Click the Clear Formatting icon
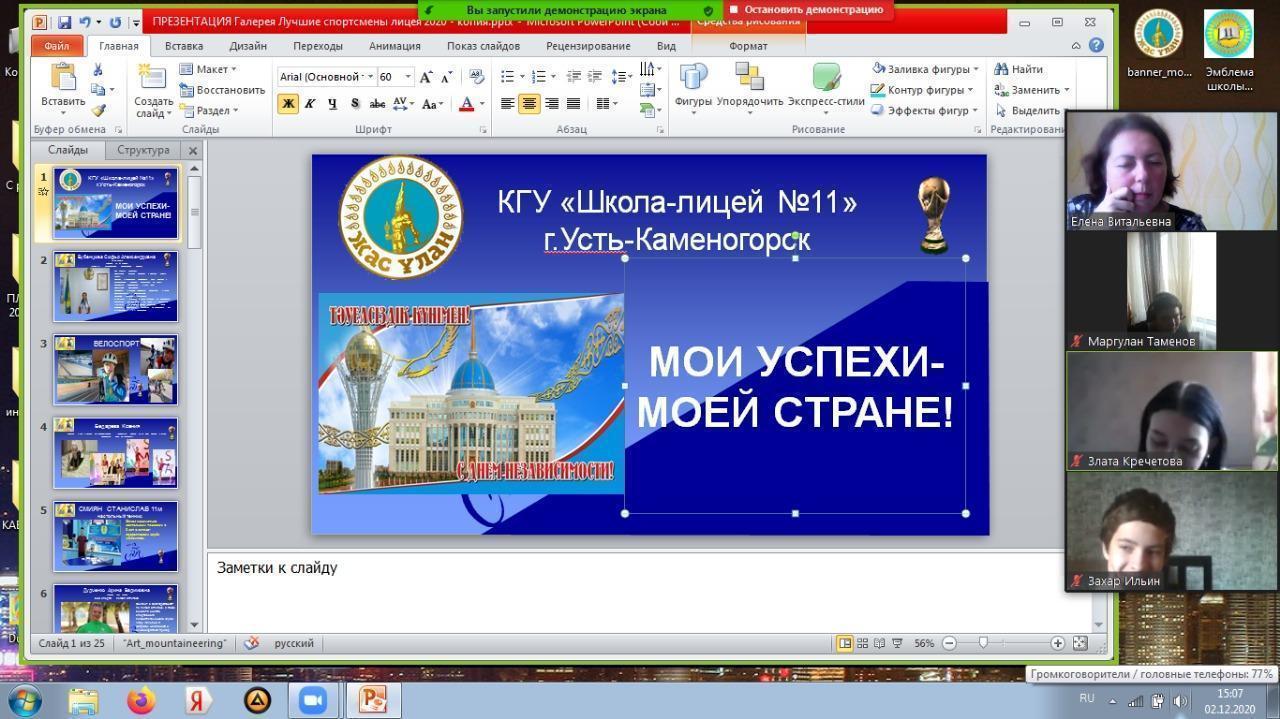 click(x=476, y=77)
